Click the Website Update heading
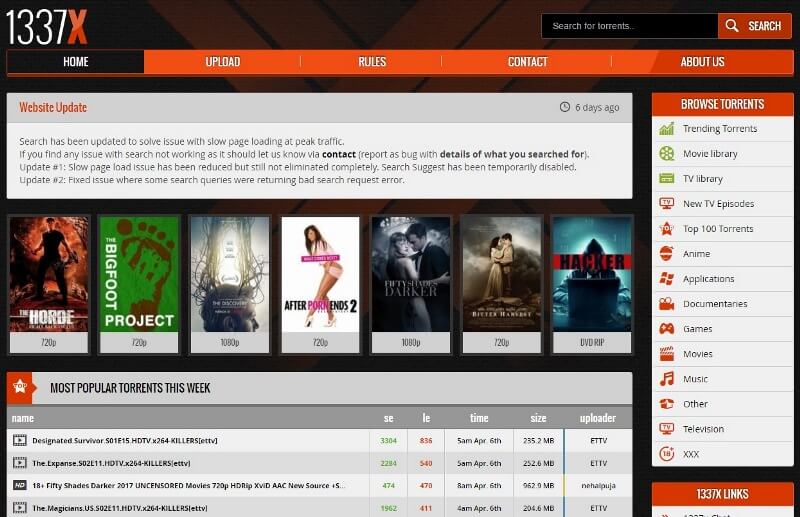This screenshot has height=517, width=800. tap(53, 107)
